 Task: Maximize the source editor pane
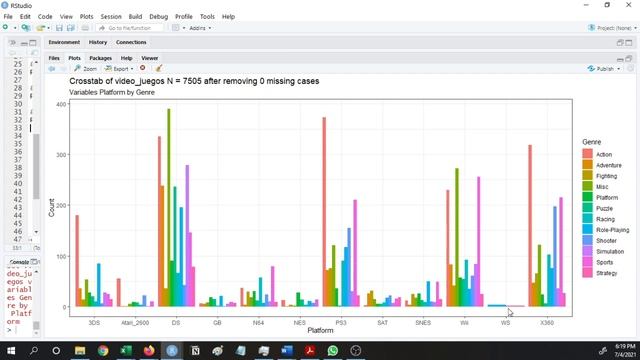tap(33, 42)
